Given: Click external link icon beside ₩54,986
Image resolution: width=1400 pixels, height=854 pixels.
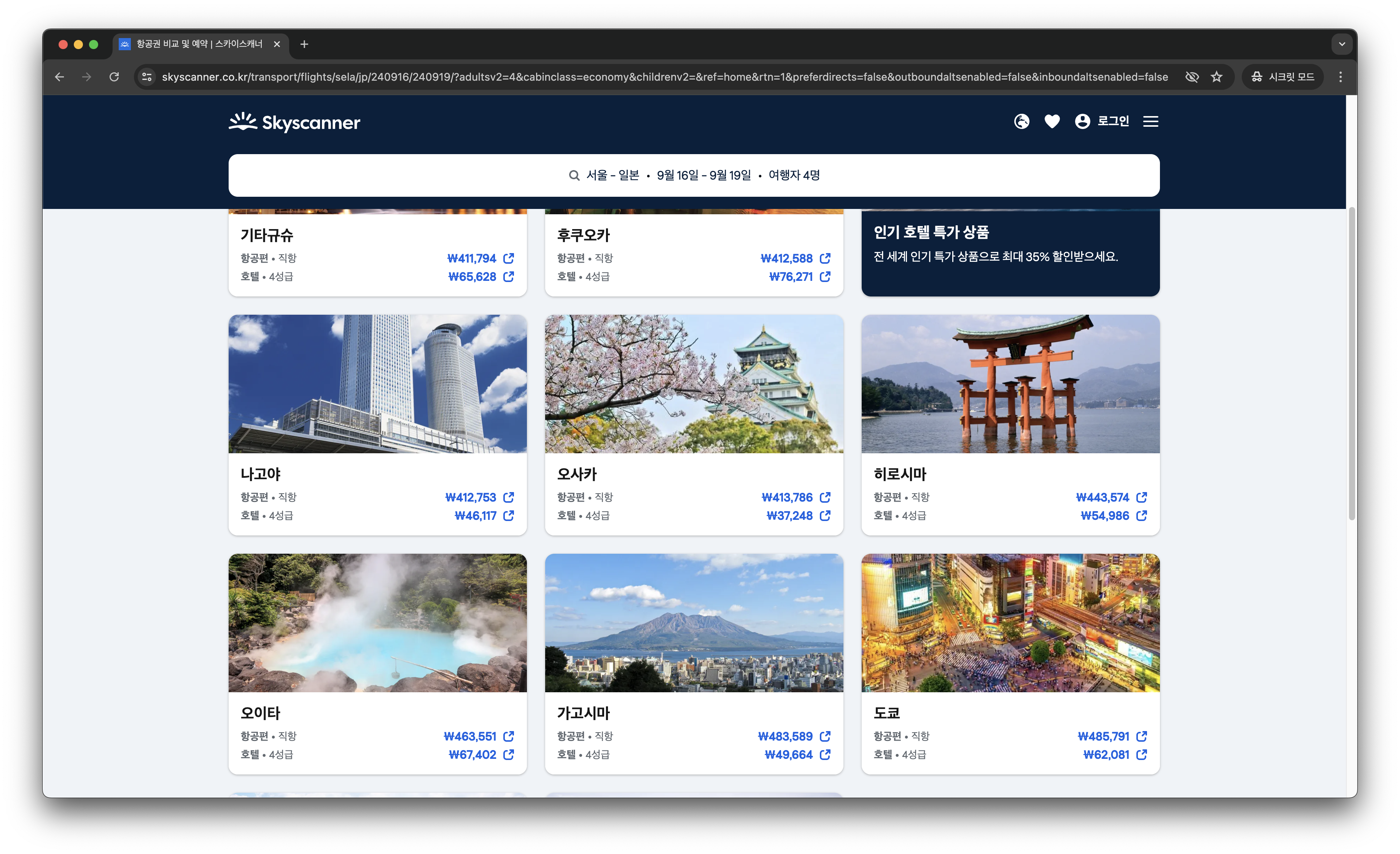Looking at the screenshot, I should click(x=1141, y=515).
